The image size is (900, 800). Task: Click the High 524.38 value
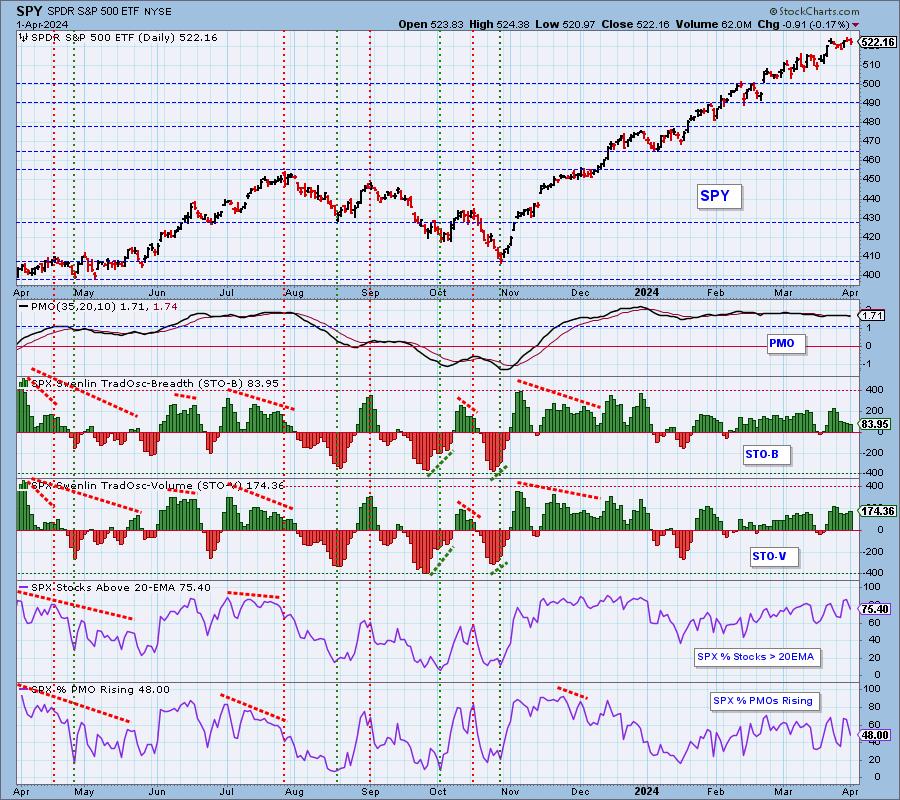[x=499, y=24]
